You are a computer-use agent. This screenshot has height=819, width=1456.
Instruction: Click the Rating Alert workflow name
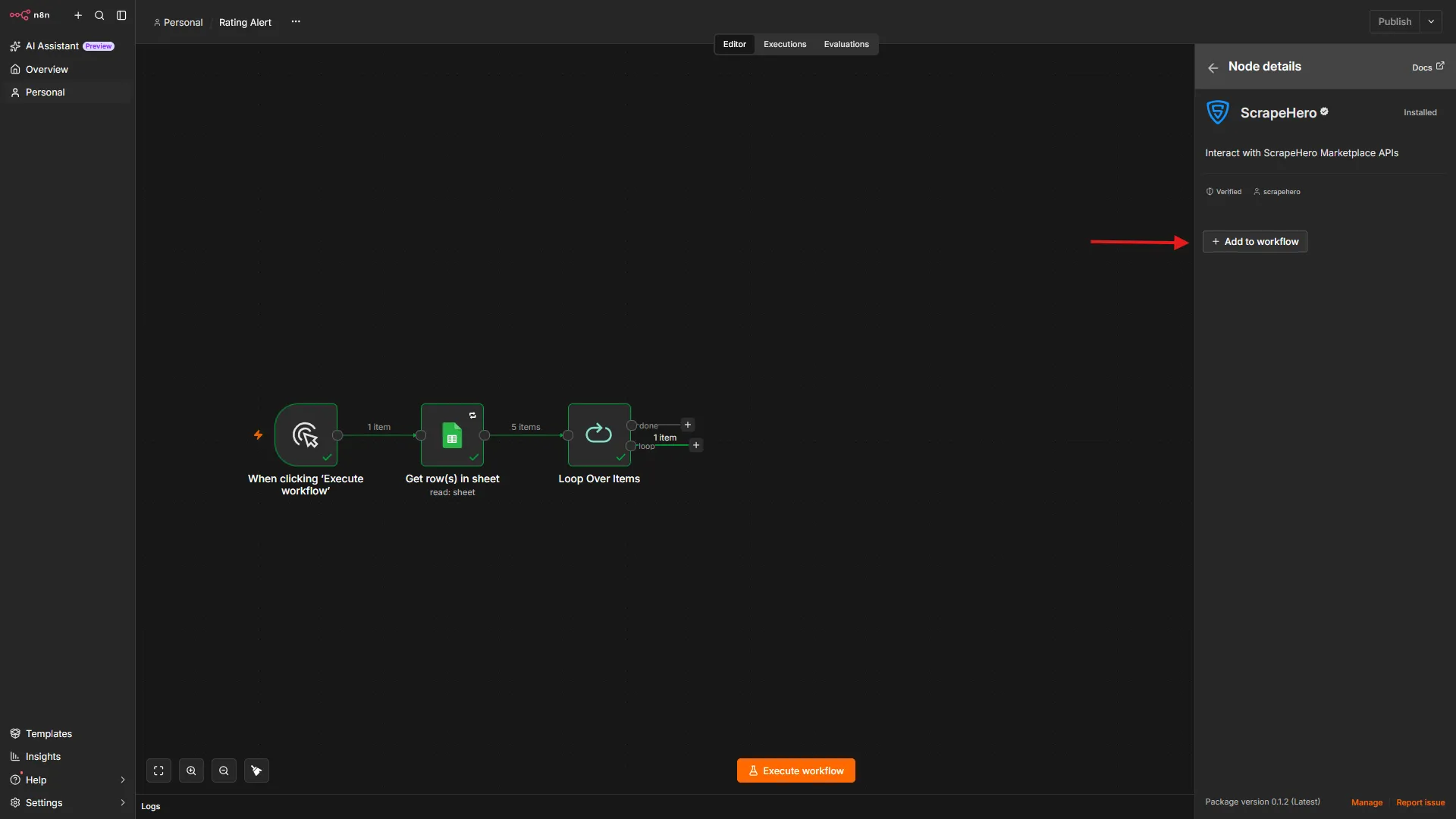point(245,22)
